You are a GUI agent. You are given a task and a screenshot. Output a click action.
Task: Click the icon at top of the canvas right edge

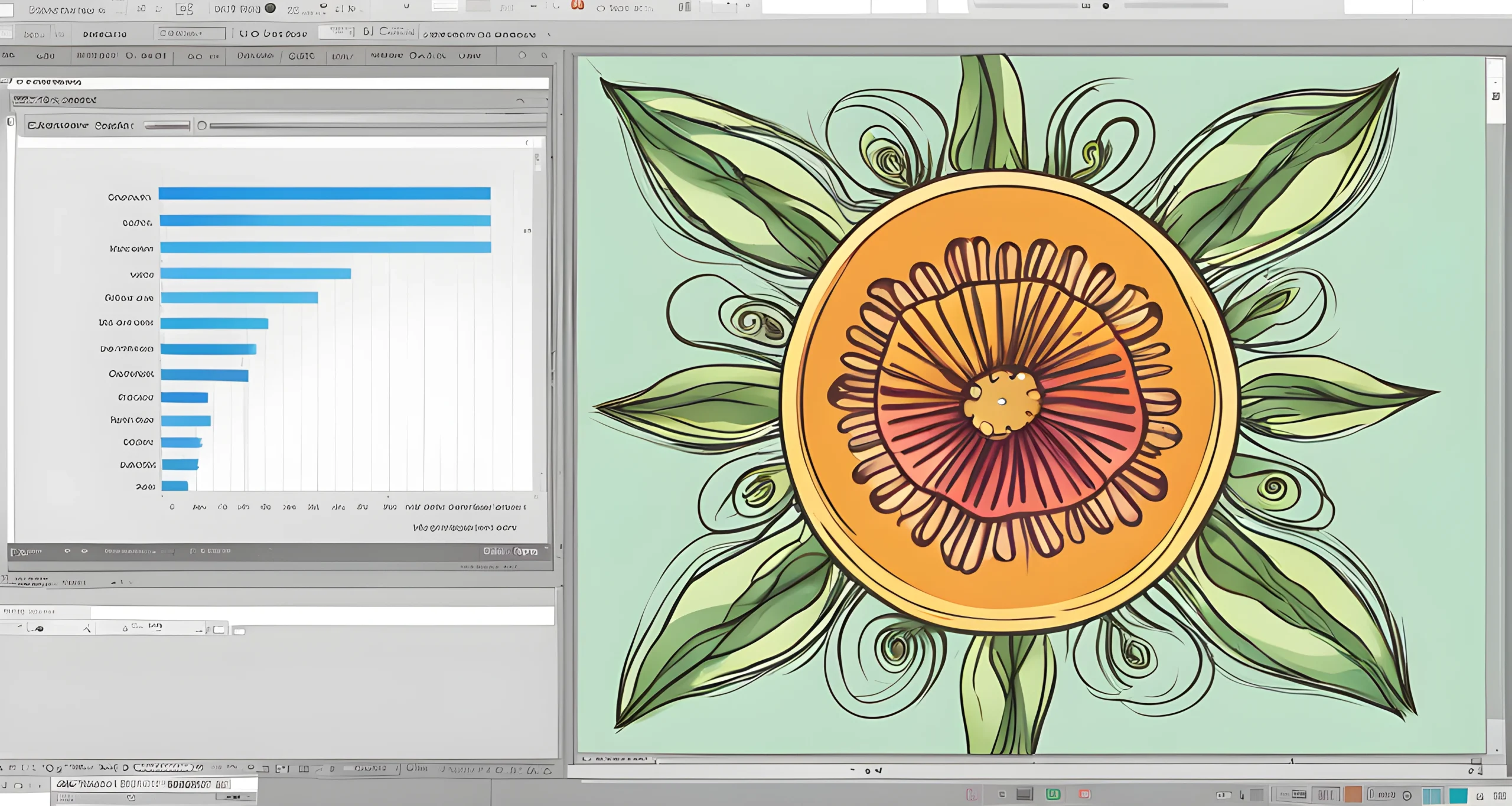pyautogui.click(x=1495, y=96)
